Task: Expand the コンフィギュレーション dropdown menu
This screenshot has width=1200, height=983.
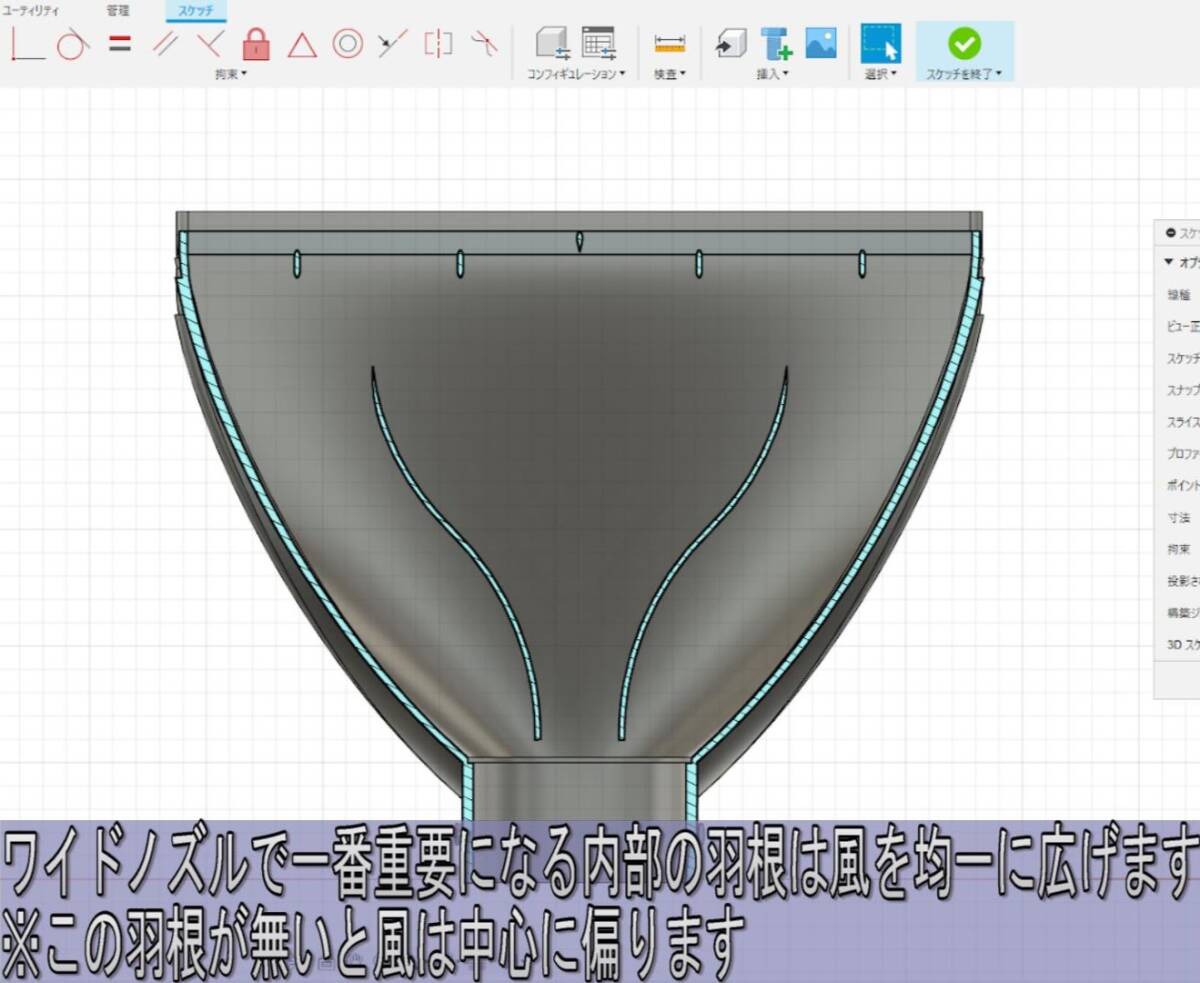Action: click(575, 74)
